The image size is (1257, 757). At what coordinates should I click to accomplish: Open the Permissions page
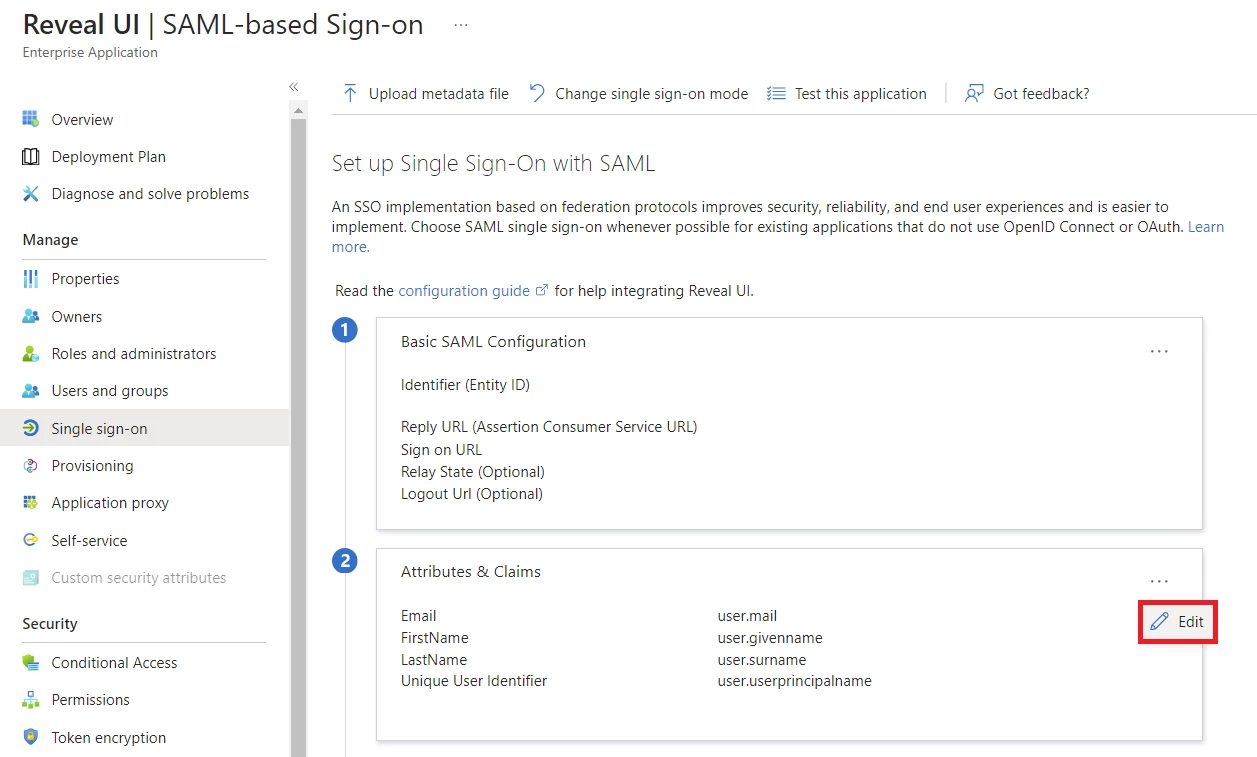click(x=144, y=700)
